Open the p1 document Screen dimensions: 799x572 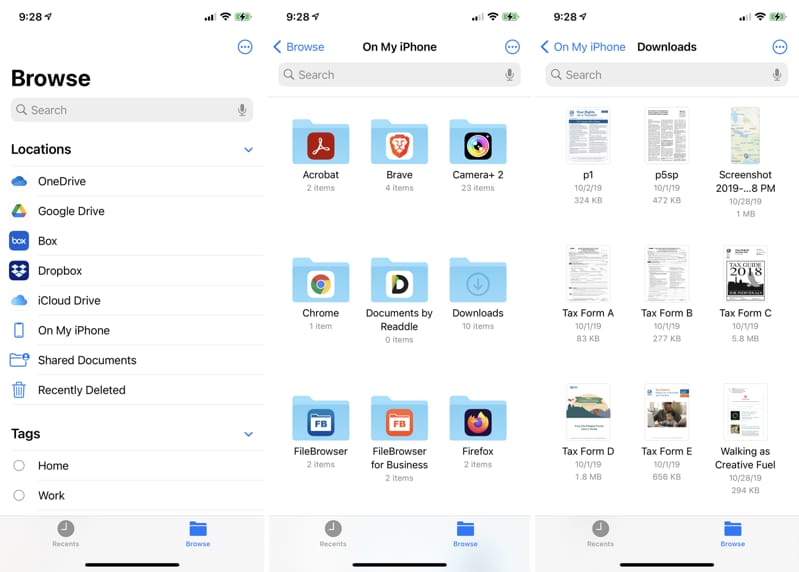588,135
